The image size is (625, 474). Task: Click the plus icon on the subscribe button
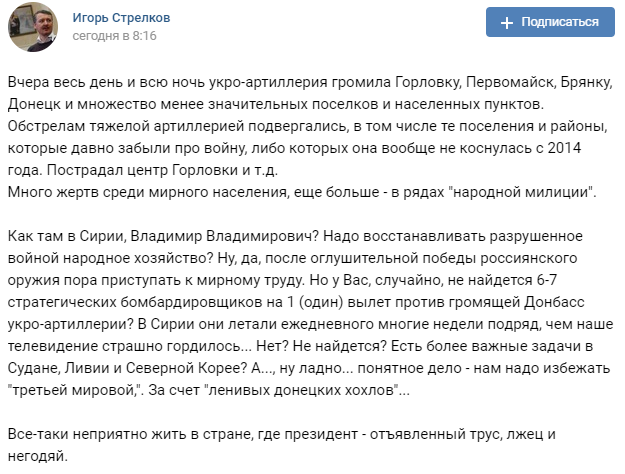pos(507,22)
